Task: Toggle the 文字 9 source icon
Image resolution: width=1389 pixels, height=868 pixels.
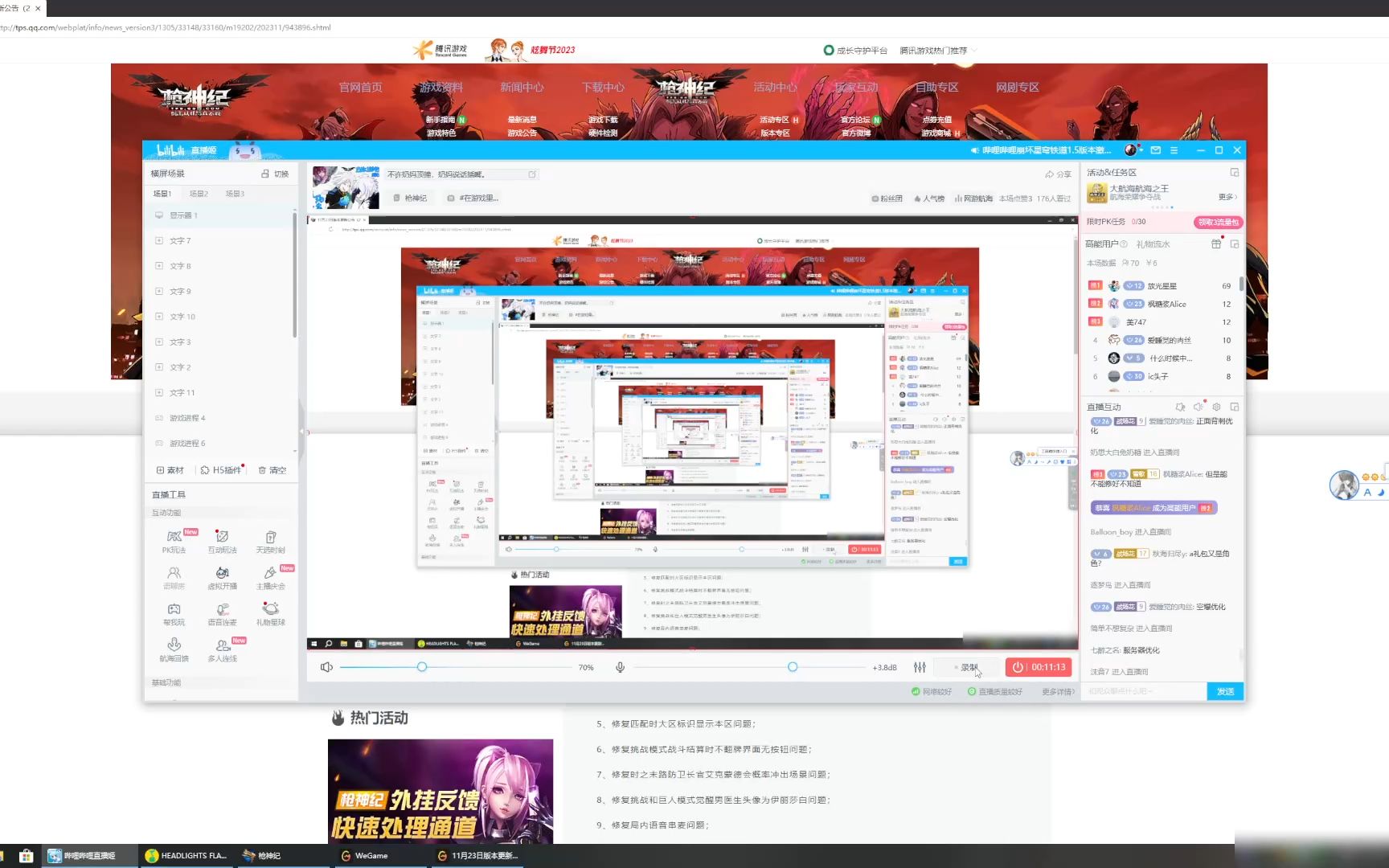Action: pos(159,291)
